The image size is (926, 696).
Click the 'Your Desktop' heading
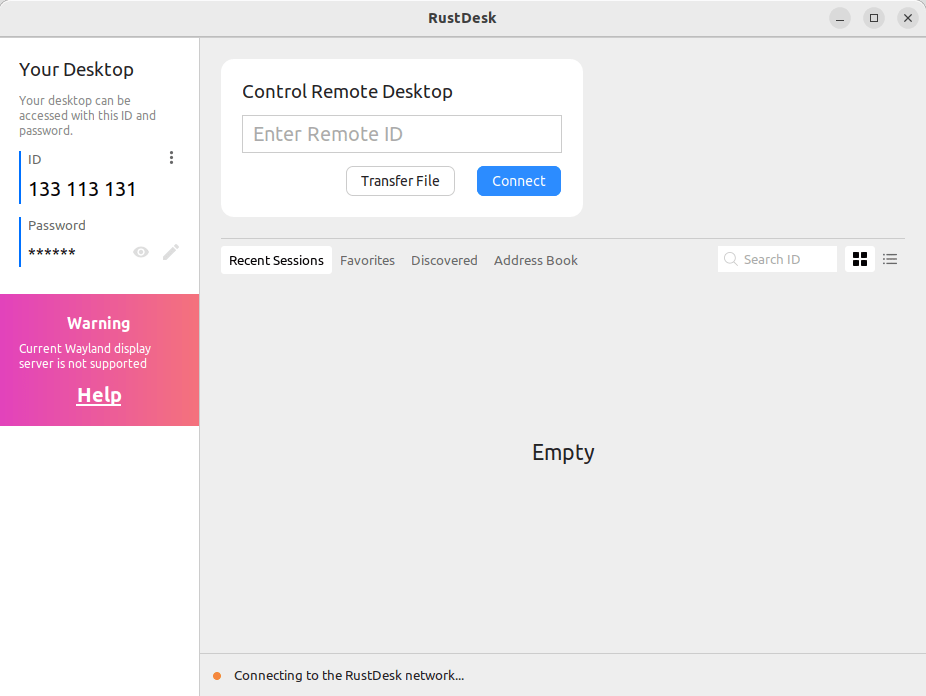[x=76, y=70]
